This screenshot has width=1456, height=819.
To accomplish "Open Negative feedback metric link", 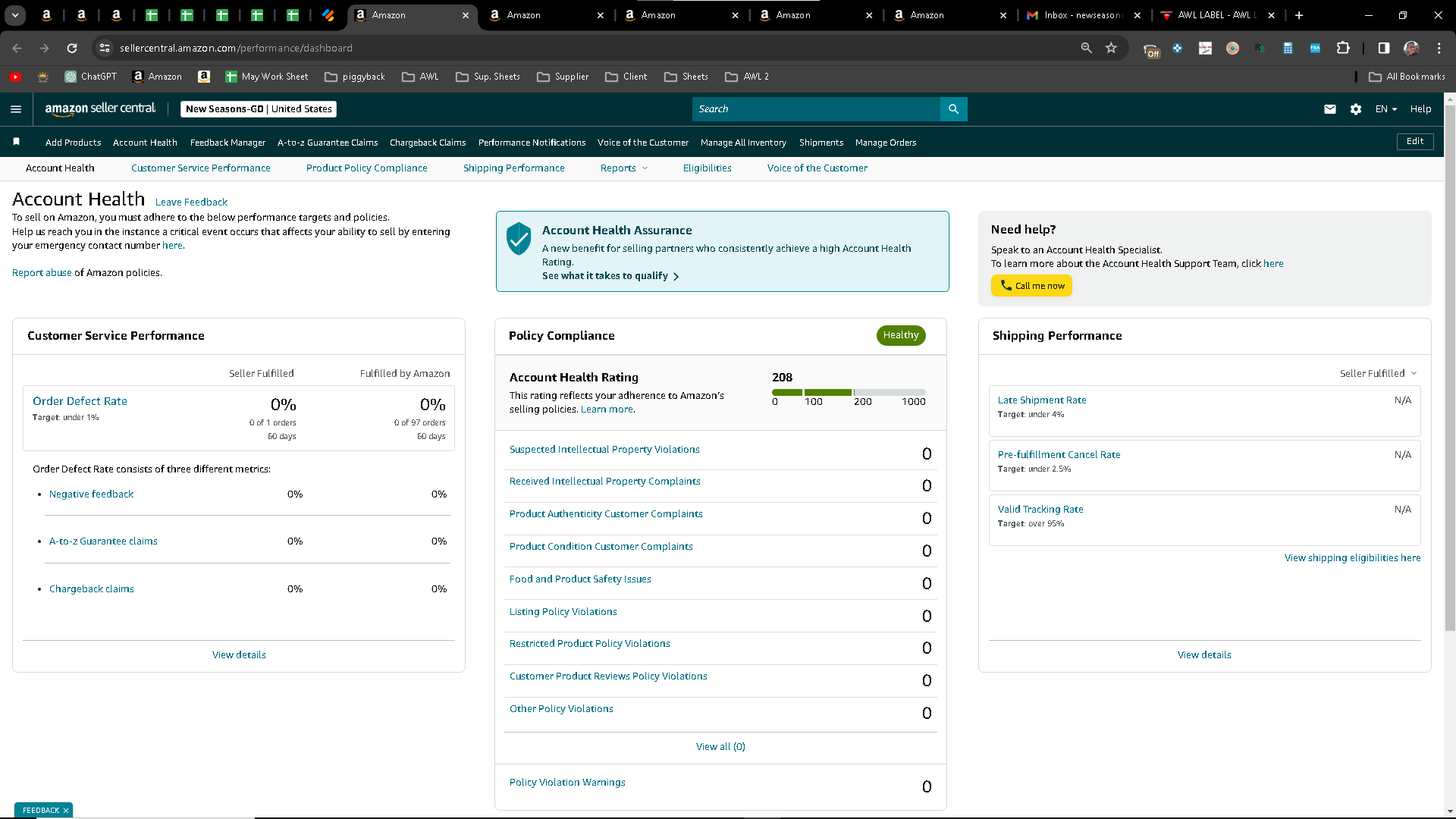I will [x=91, y=494].
